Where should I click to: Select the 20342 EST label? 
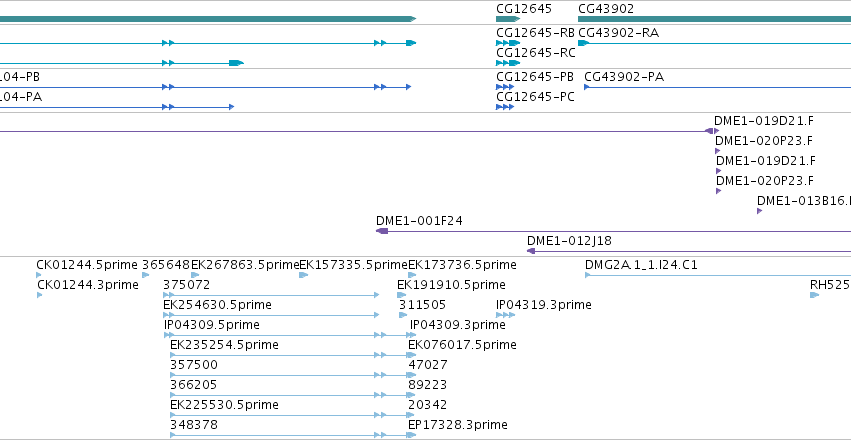pos(428,405)
